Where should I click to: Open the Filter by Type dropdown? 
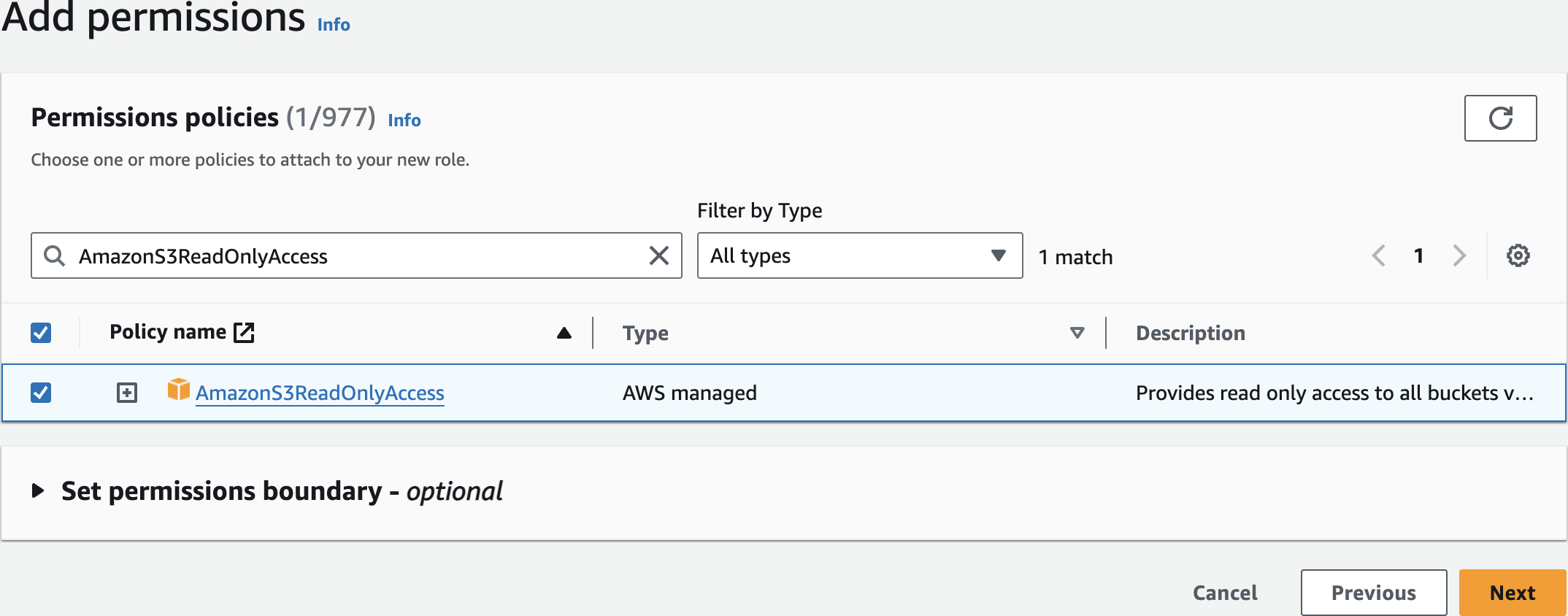coord(859,255)
